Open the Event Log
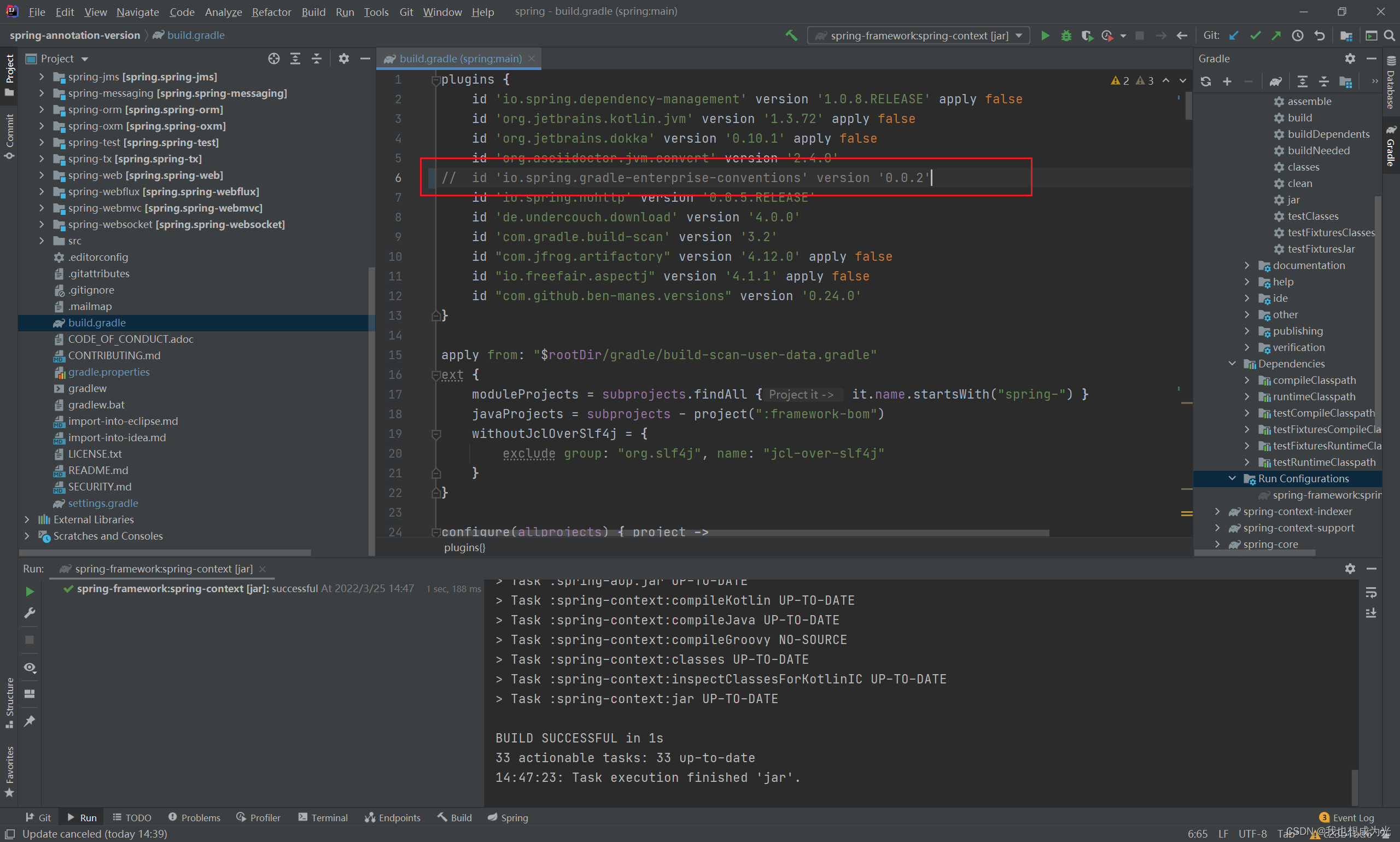The image size is (1400, 842). tap(1346, 817)
